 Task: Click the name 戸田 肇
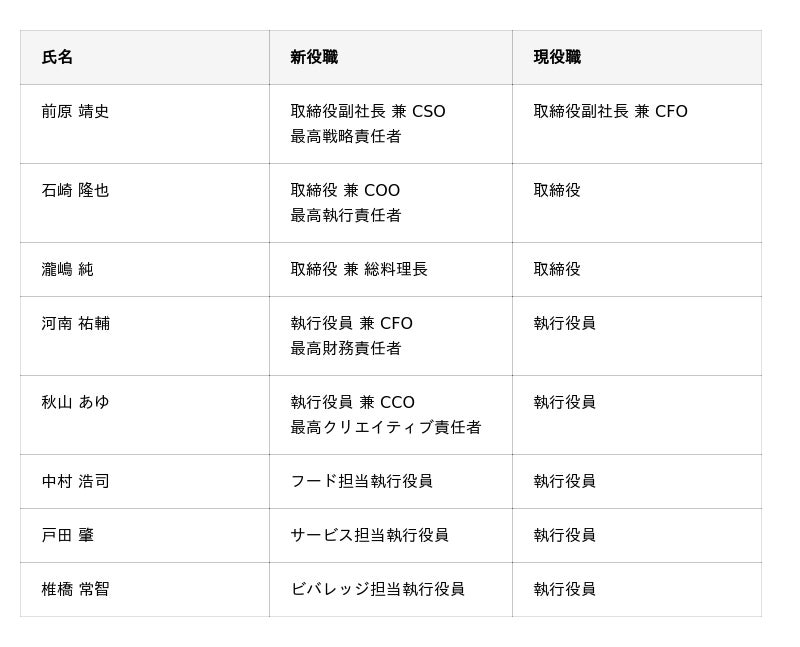[68, 536]
